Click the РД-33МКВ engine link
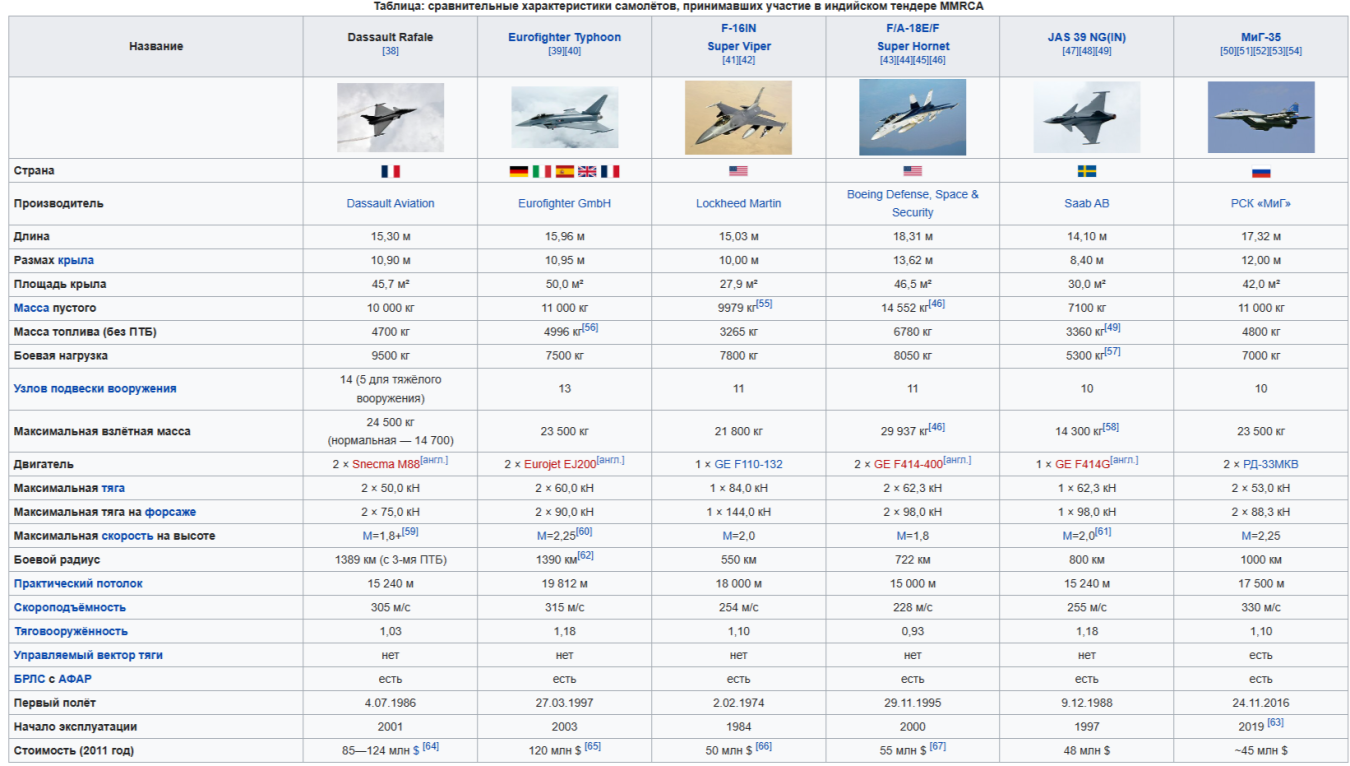The image size is (1350, 766). pos(1270,464)
